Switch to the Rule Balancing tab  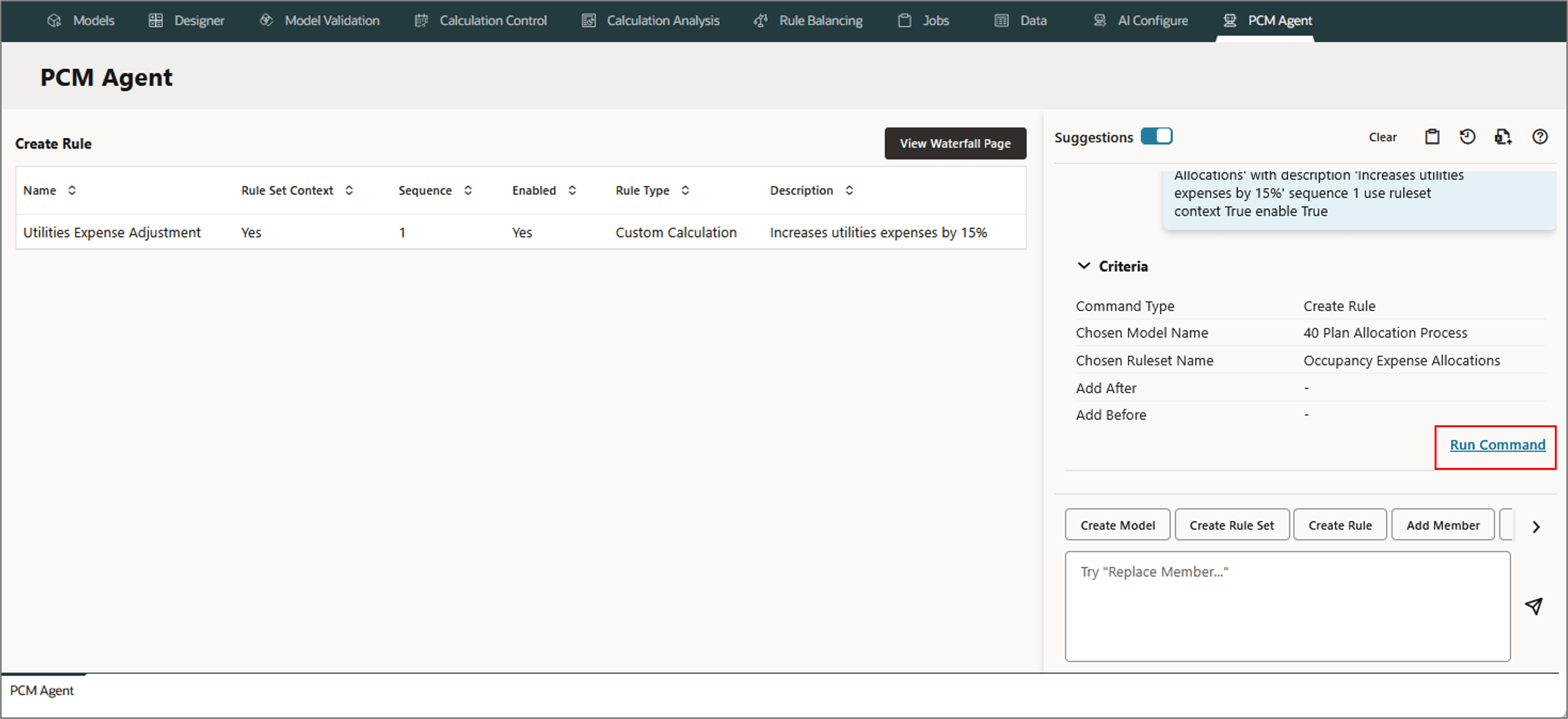tap(808, 21)
